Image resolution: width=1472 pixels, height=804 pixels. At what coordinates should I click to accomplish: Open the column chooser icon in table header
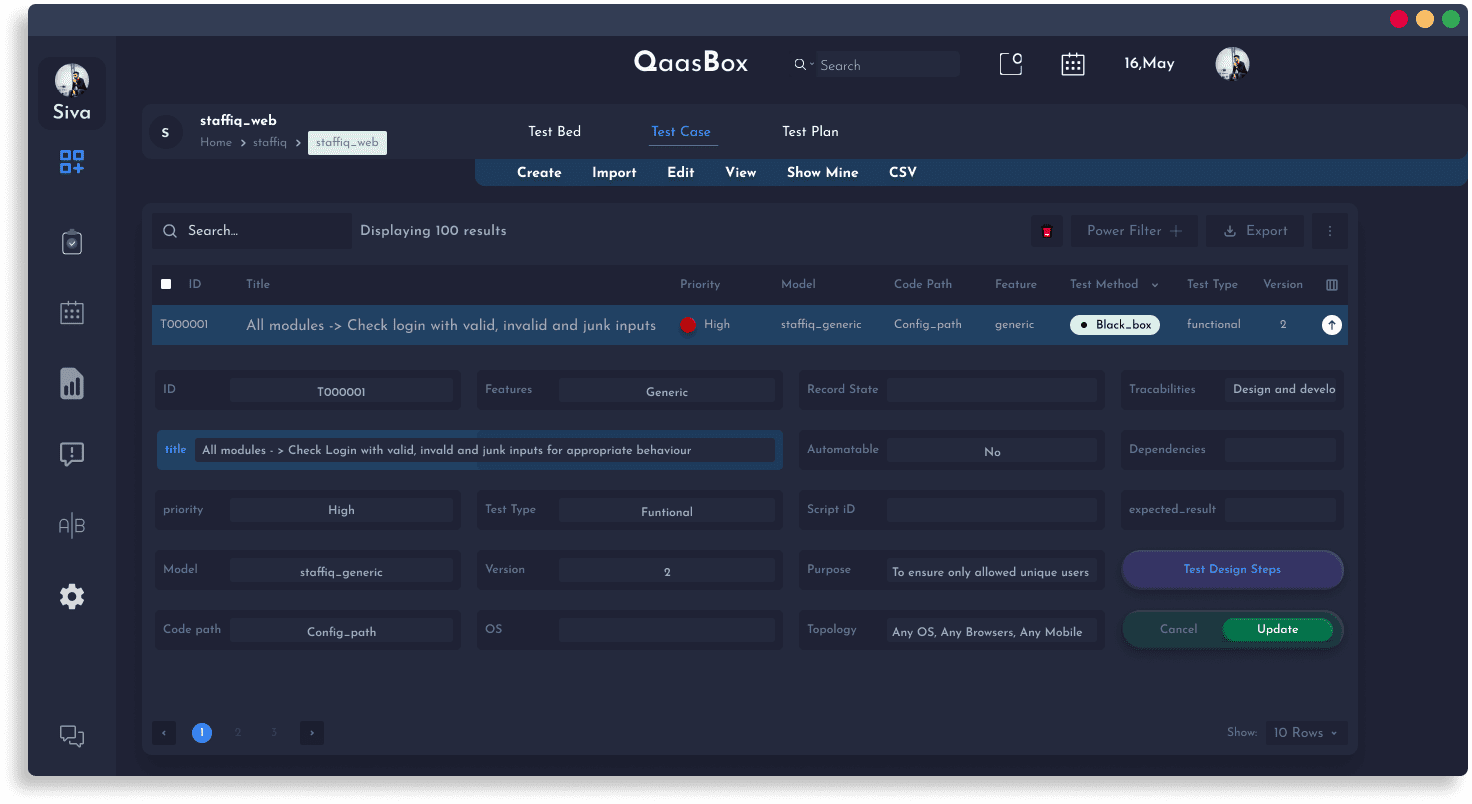click(1332, 285)
